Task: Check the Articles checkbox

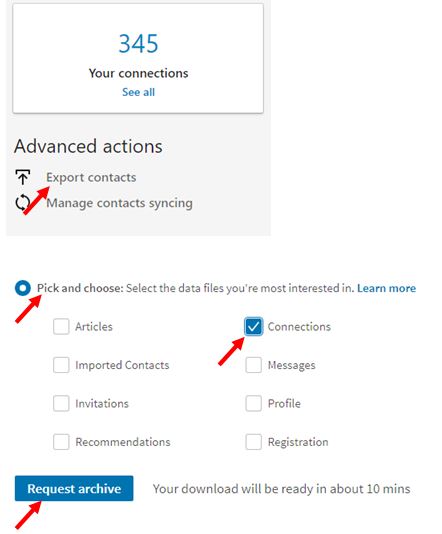Action: 61,327
